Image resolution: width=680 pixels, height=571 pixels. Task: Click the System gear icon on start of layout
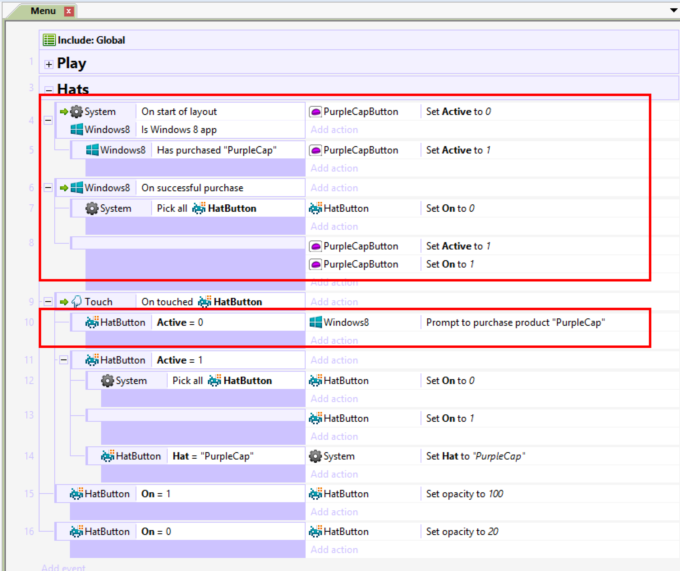(76, 112)
